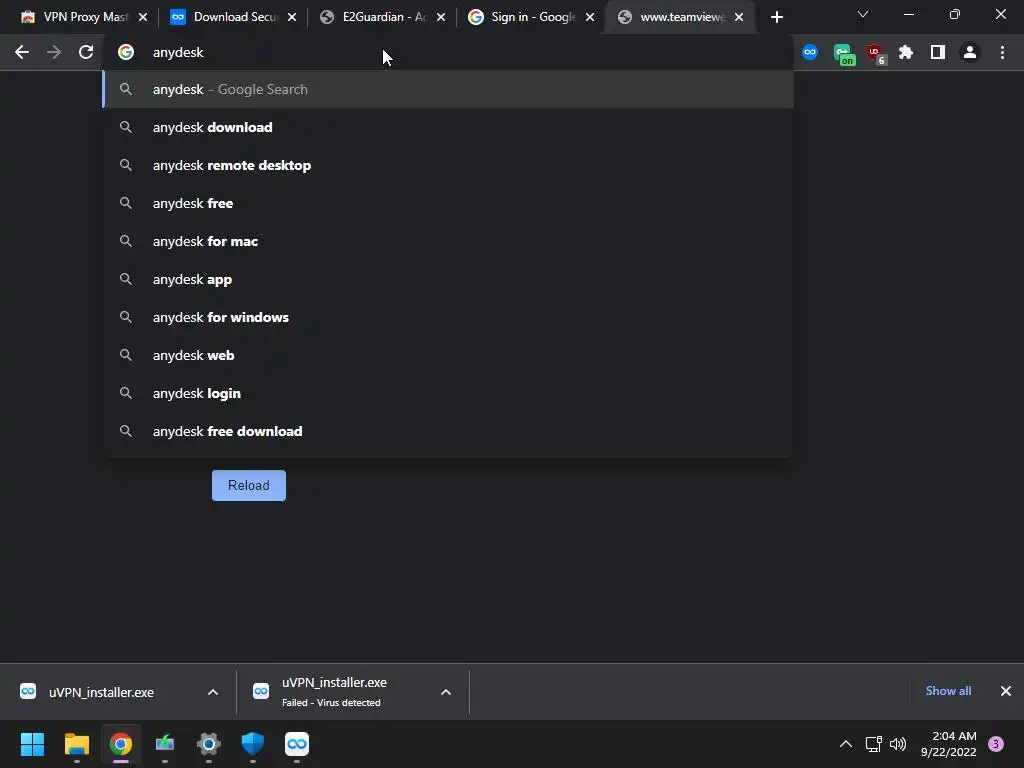Switch to Sign in - Google tab
Screen dimensions: 1024x768
(531, 17)
